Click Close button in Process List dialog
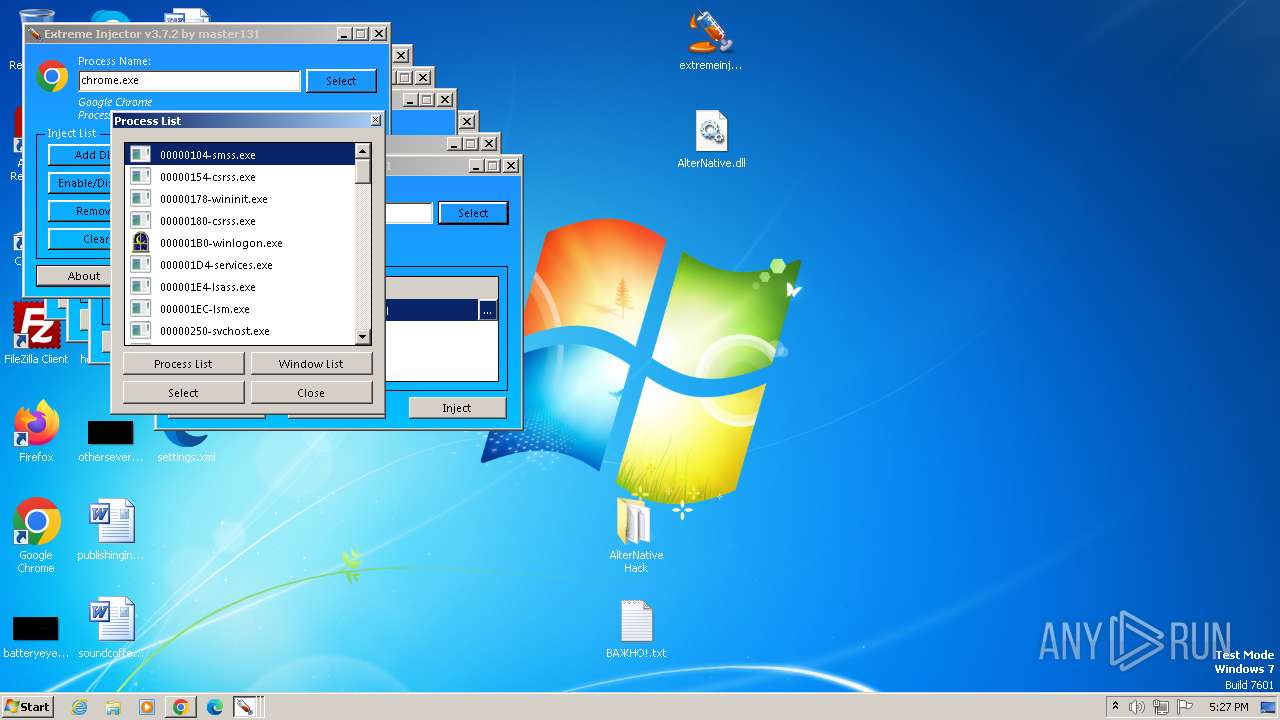Image resolution: width=1280 pixels, height=720 pixels. tap(311, 393)
